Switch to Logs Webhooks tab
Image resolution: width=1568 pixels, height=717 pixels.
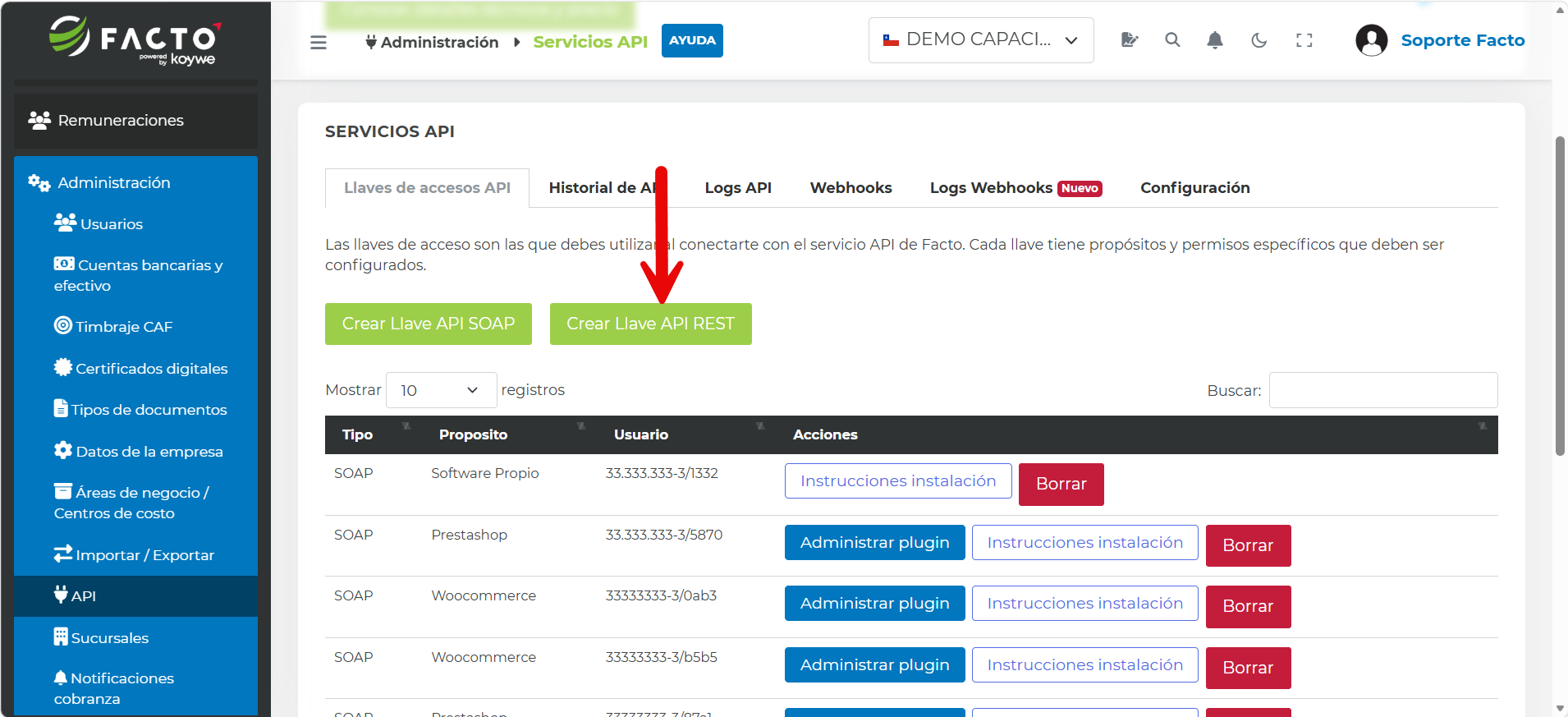pos(1016,188)
